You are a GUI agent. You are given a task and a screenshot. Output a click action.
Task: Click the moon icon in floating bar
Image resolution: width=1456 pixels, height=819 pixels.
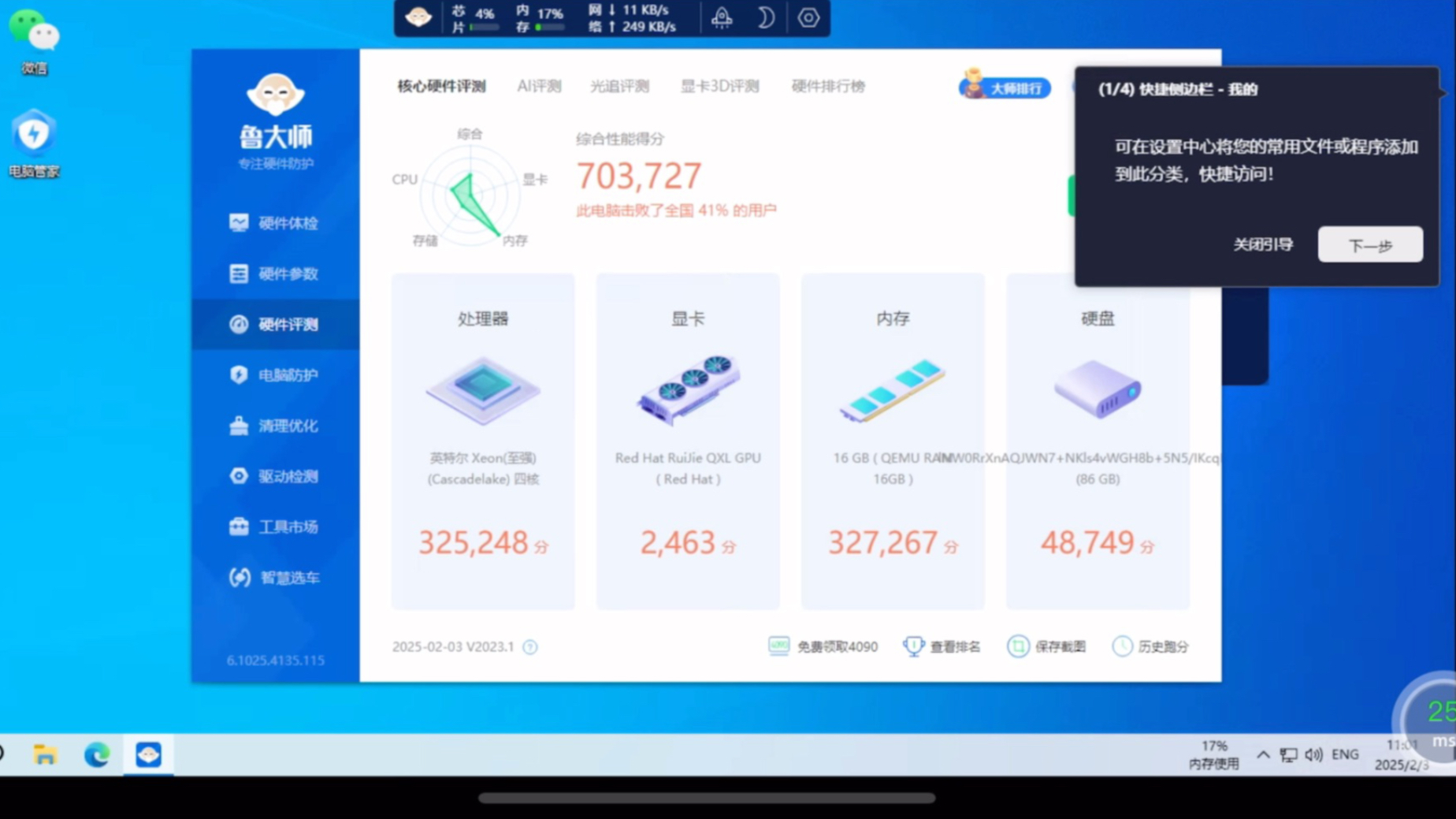click(765, 17)
